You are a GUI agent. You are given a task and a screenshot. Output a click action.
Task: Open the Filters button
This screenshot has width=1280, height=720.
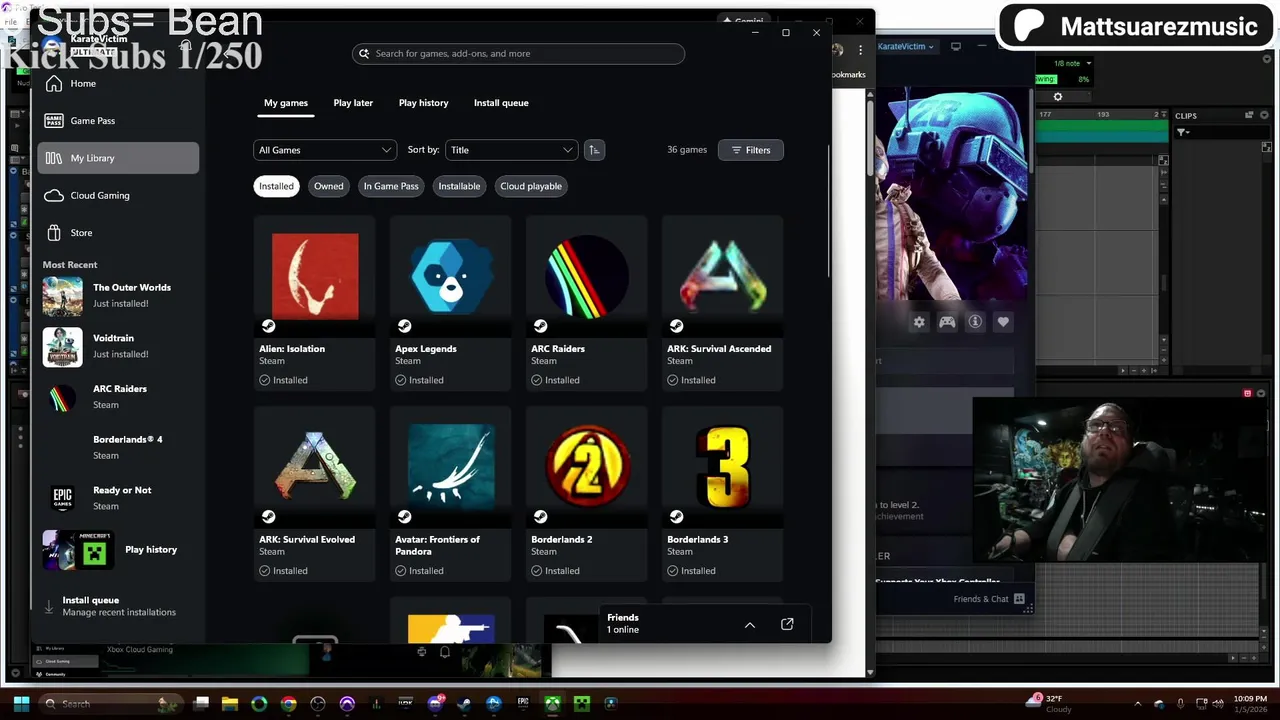(750, 150)
